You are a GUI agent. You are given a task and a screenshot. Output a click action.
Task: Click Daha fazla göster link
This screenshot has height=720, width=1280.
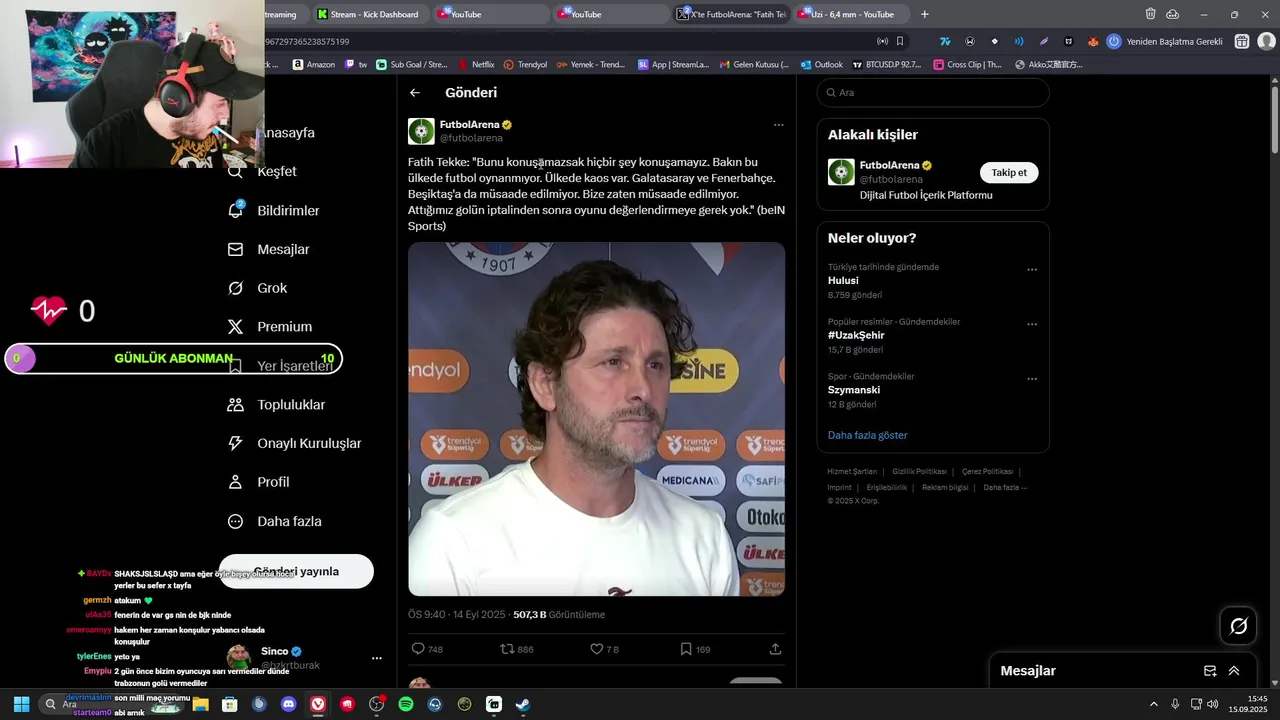coord(868,436)
